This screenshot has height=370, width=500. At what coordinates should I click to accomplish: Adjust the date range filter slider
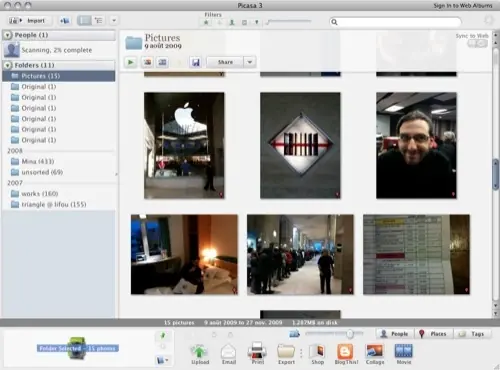click(289, 22)
